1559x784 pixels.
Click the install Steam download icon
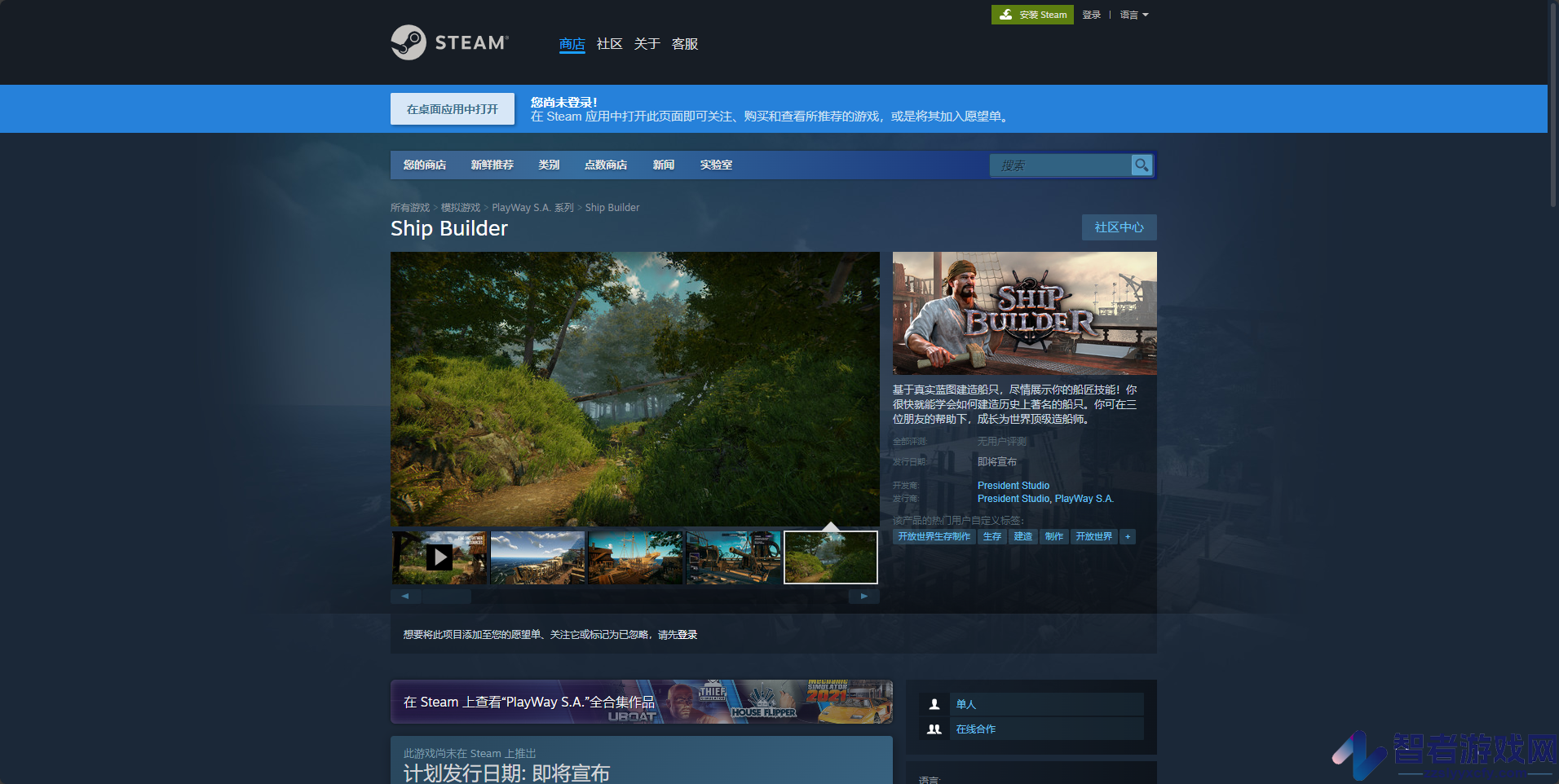click(x=1006, y=15)
